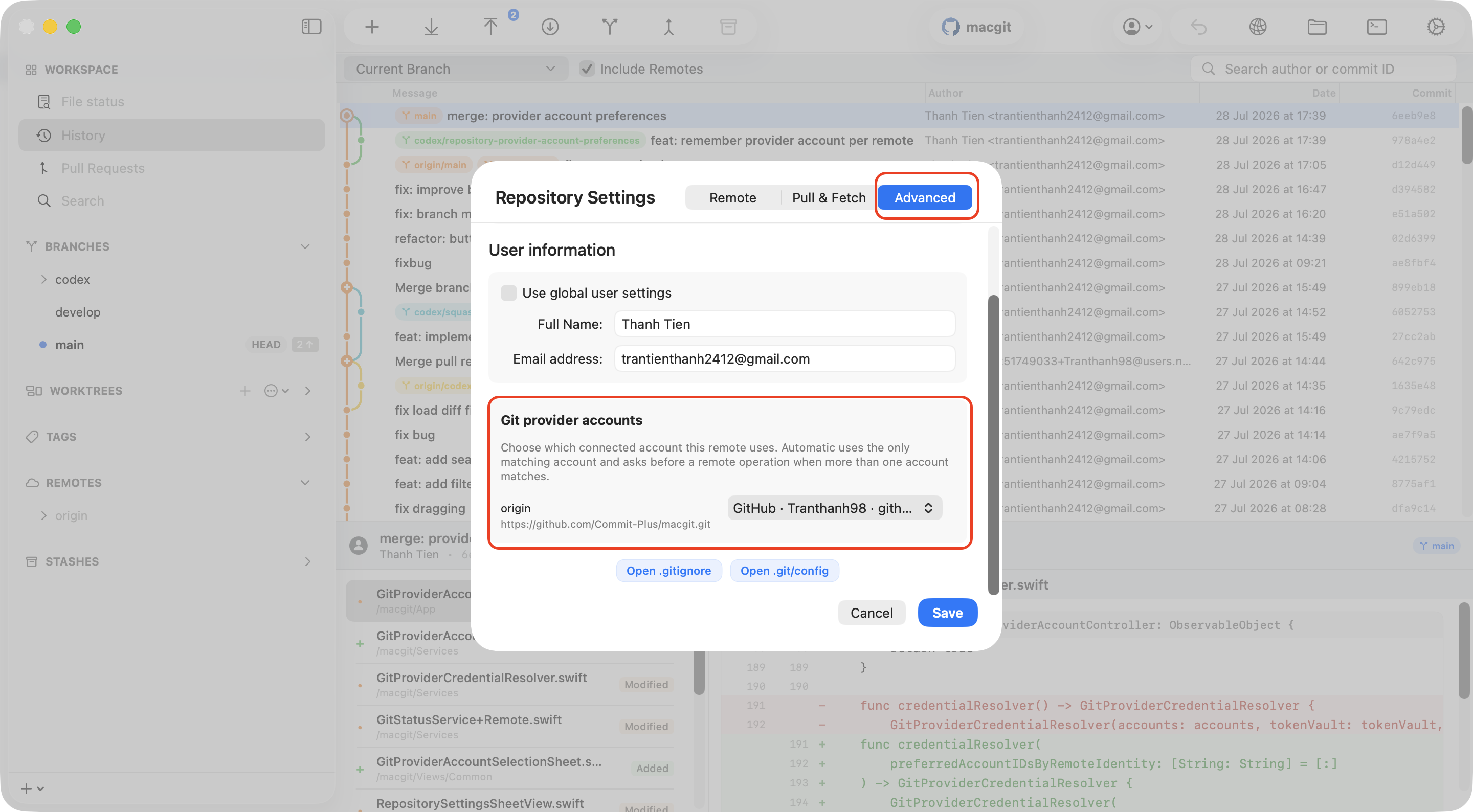
Task: Expand the origin remote tree item
Action: click(44, 516)
